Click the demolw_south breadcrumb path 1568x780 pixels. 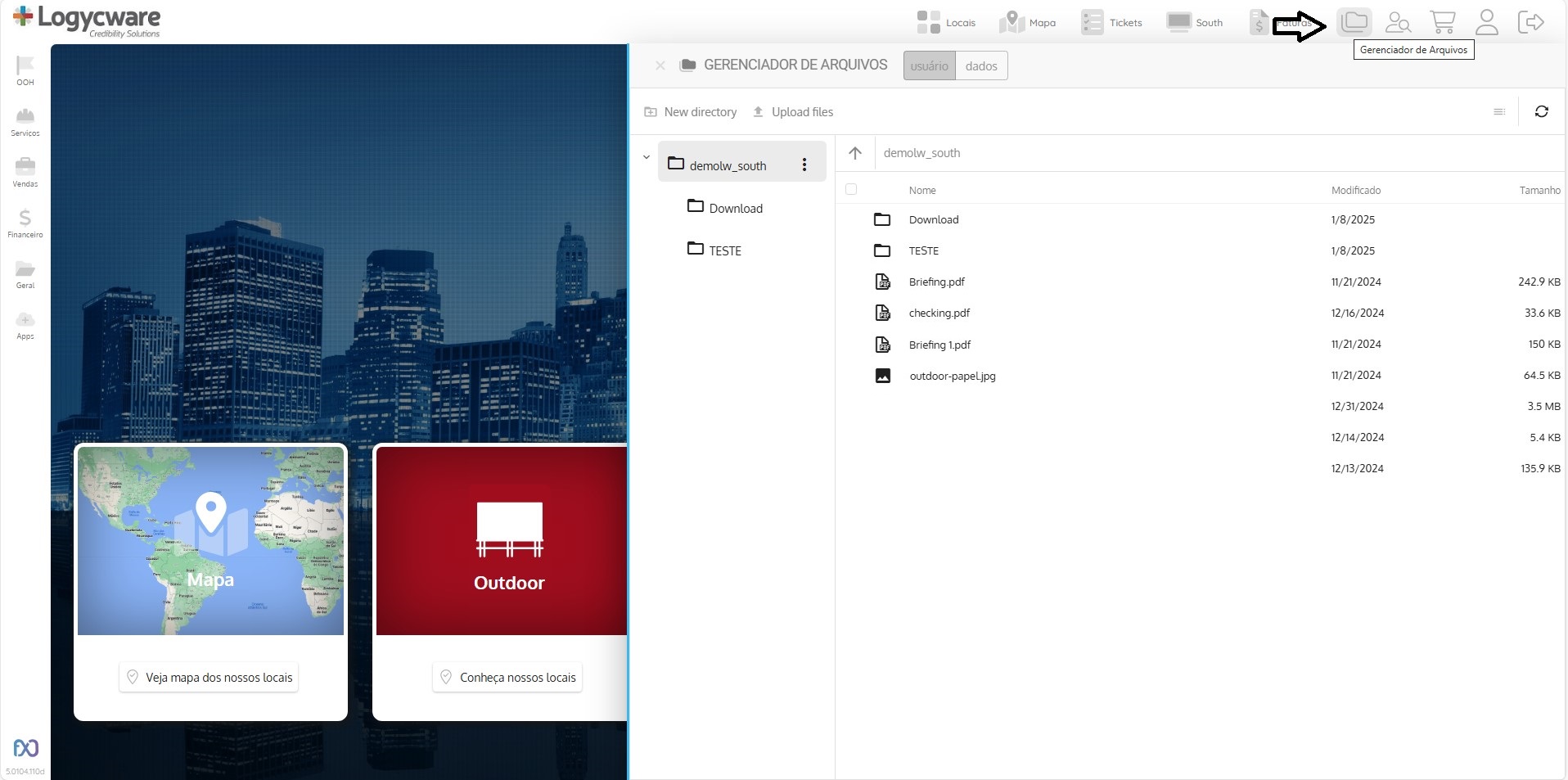[x=921, y=153]
